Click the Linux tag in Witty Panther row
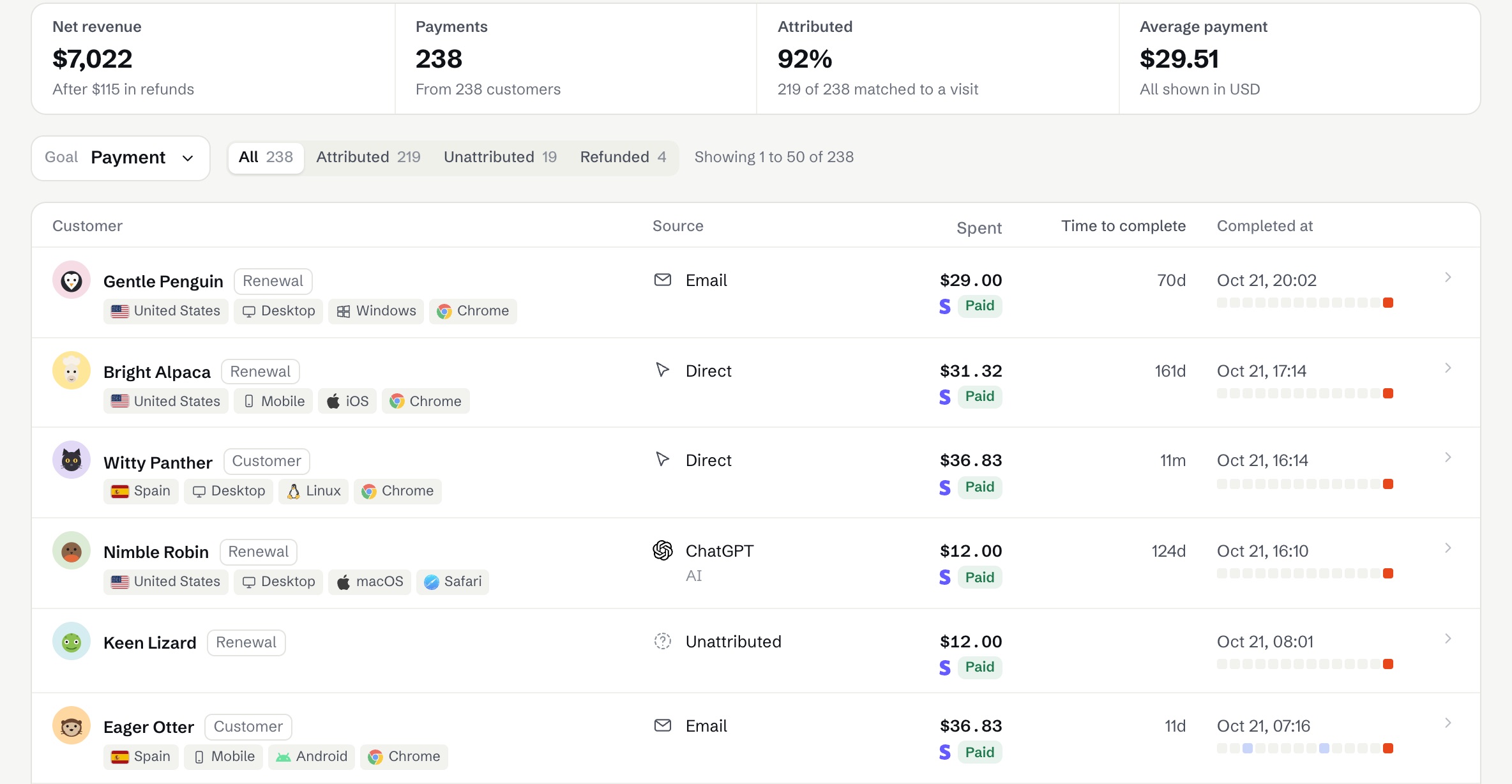The height and width of the screenshot is (784, 1512). click(314, 491)
